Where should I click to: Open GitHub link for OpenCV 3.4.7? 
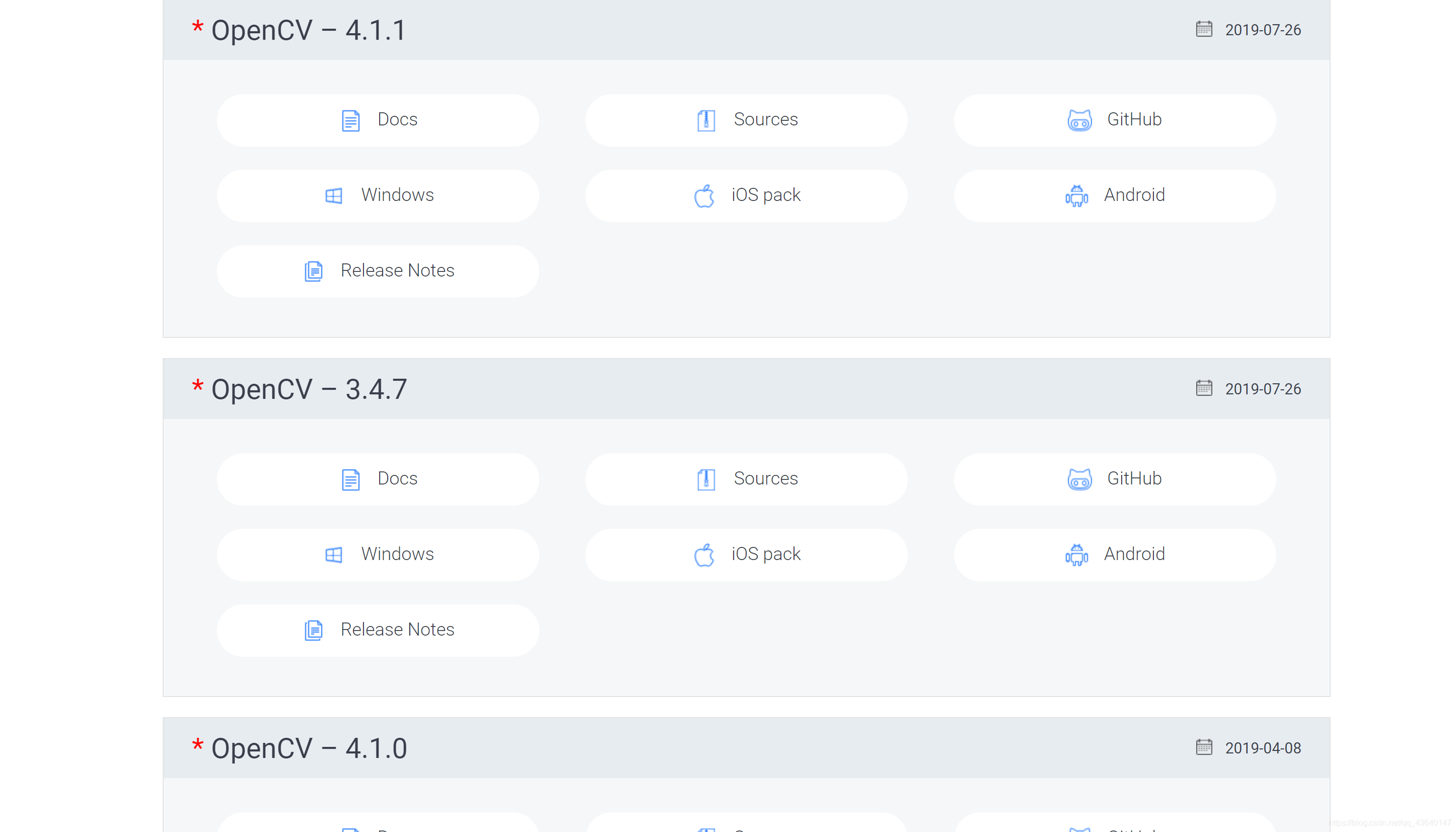point(1115,479)
